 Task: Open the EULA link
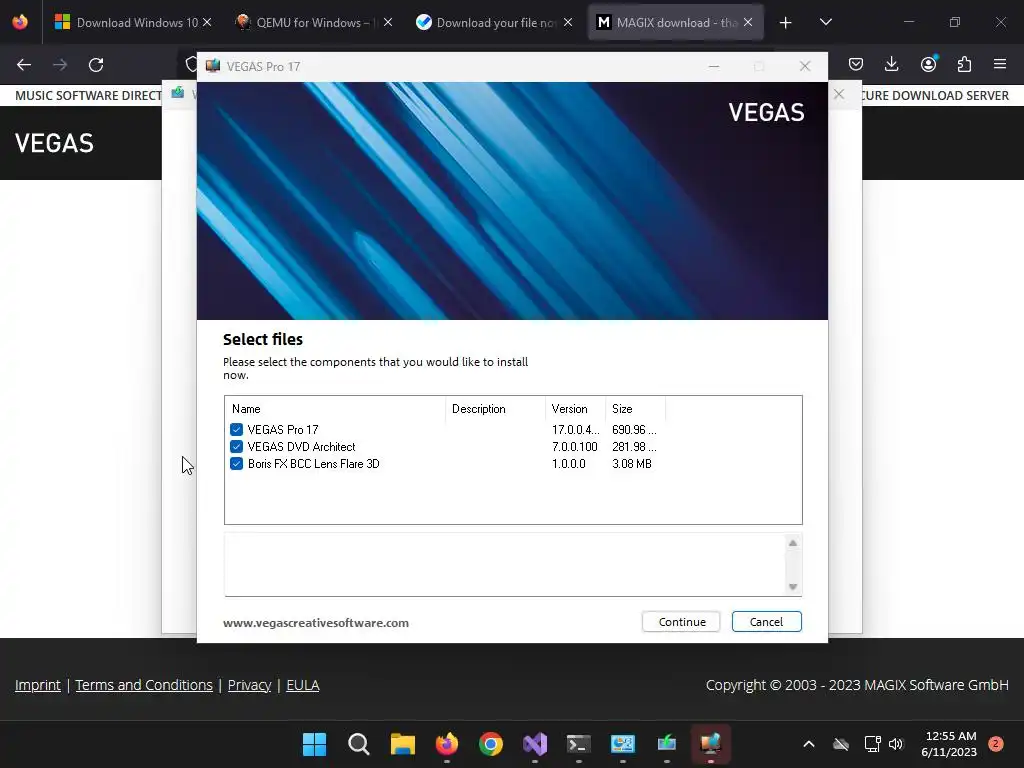click(303, 685)
